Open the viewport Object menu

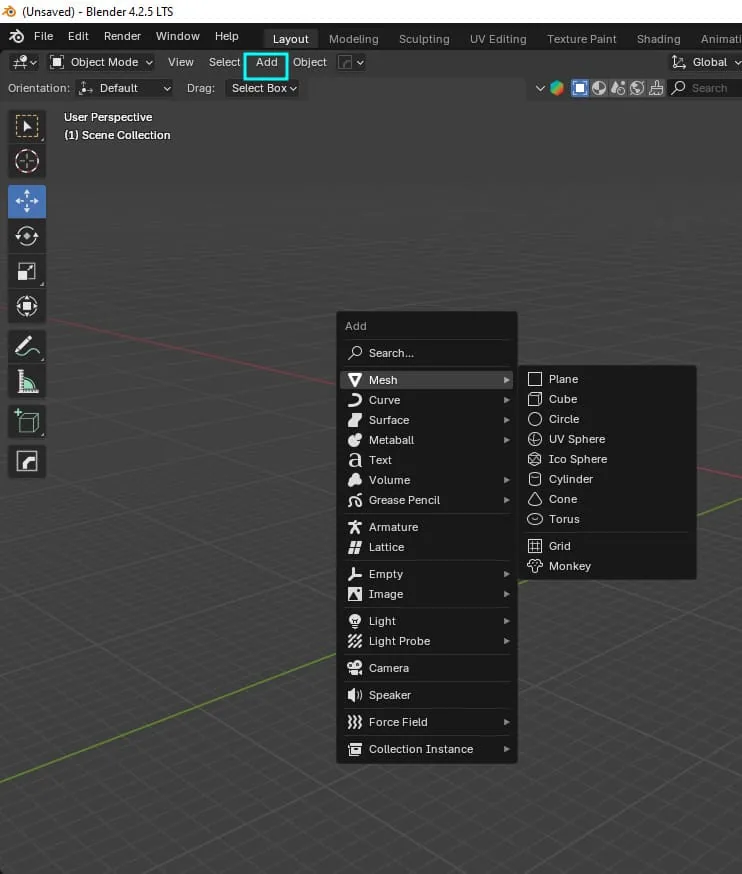[310, 62]
